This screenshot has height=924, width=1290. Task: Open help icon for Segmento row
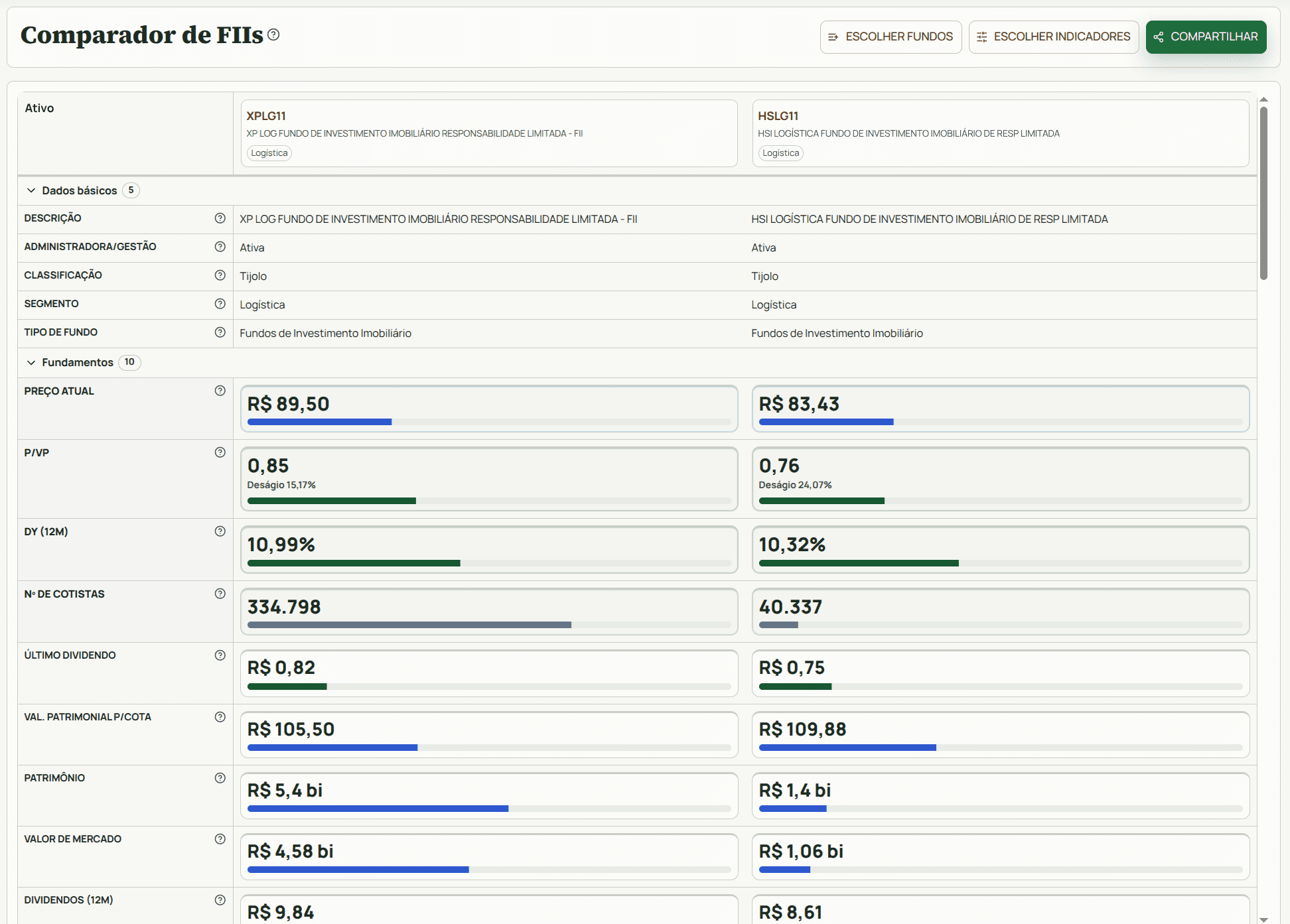220,304
